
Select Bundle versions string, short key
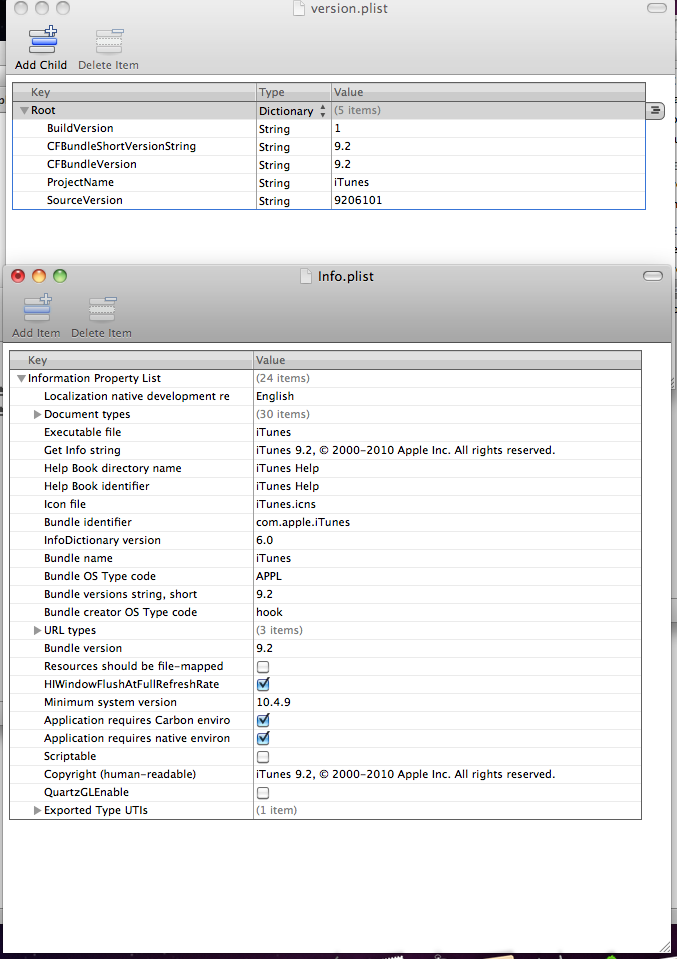[x=120, y=594]
